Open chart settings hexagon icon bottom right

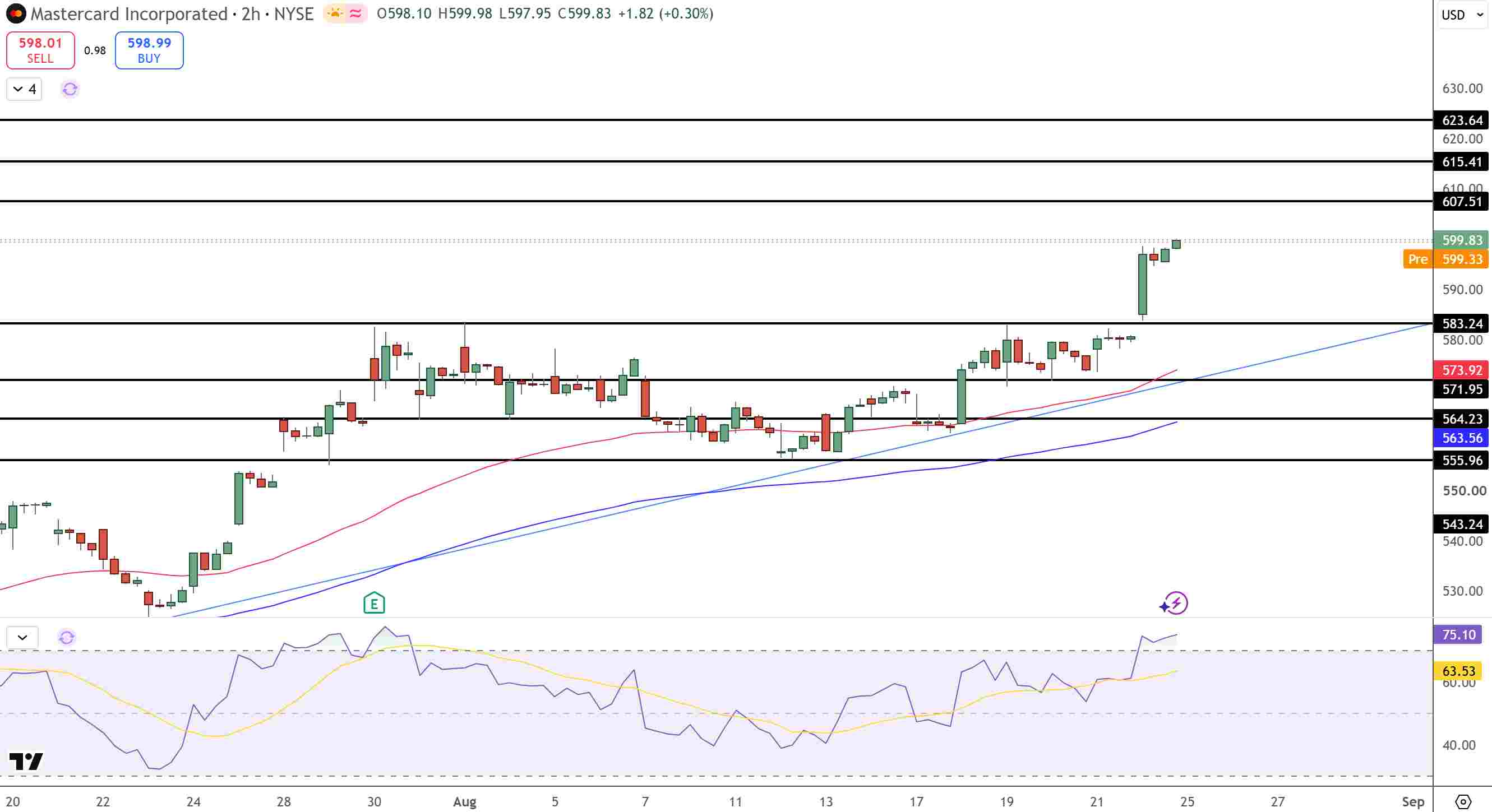(x=1463, y=801)
